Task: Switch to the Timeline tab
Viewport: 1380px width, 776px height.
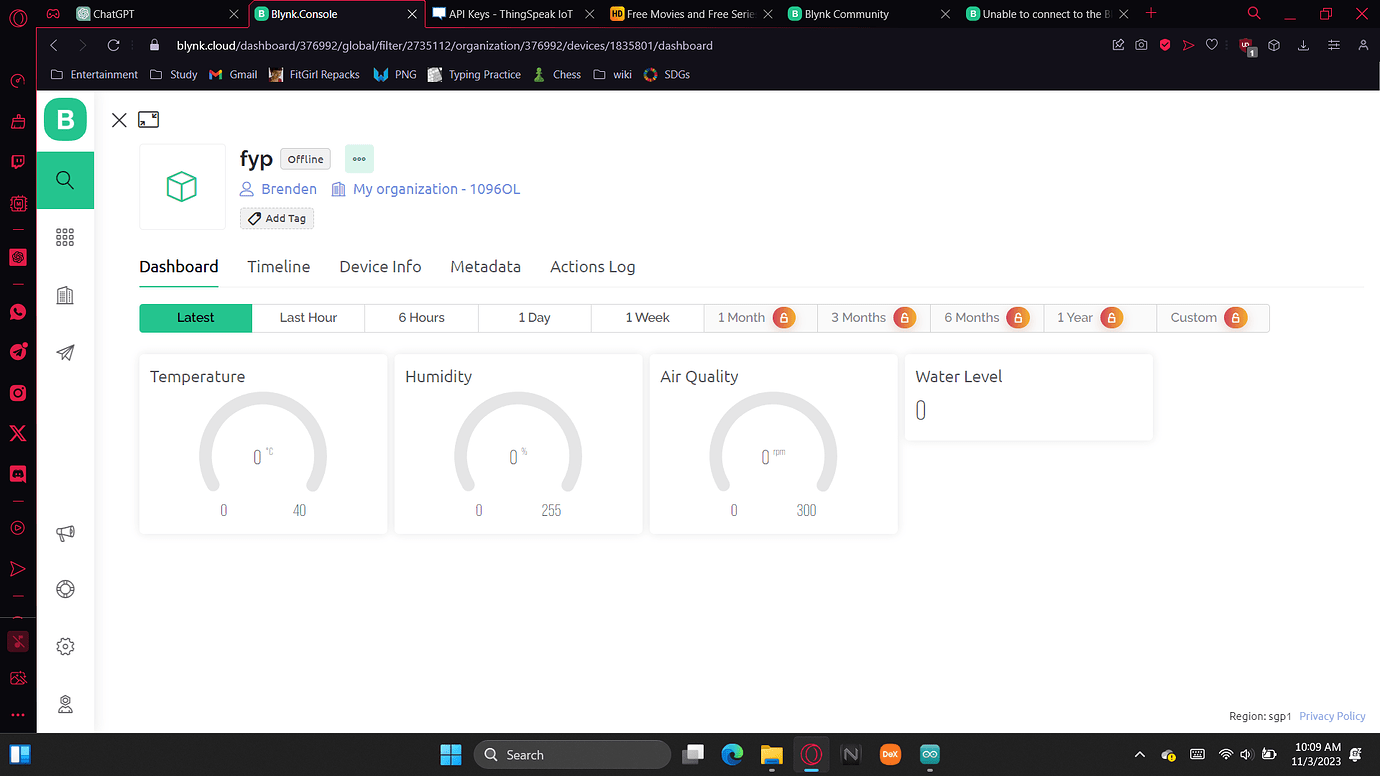Action: [278, 266]
